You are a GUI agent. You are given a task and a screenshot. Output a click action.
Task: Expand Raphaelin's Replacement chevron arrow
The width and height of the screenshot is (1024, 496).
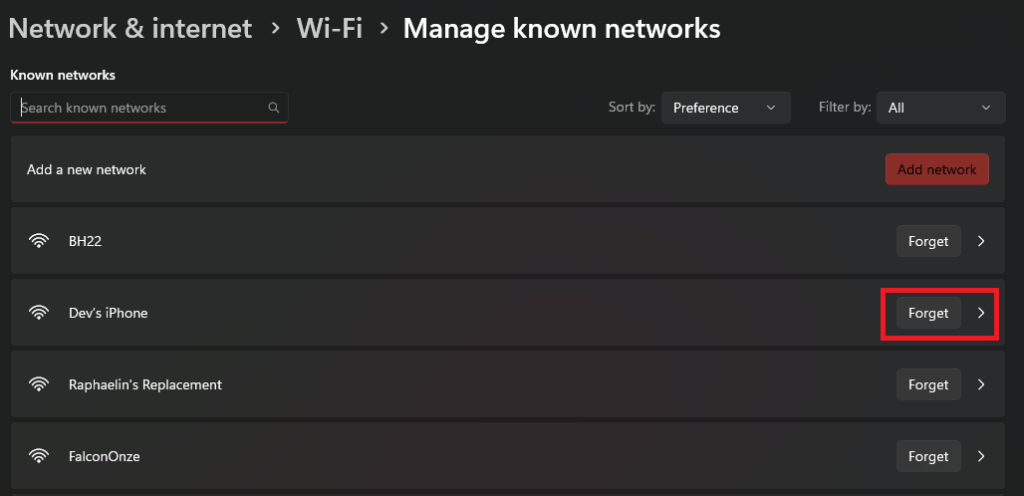tap(981, 384)
